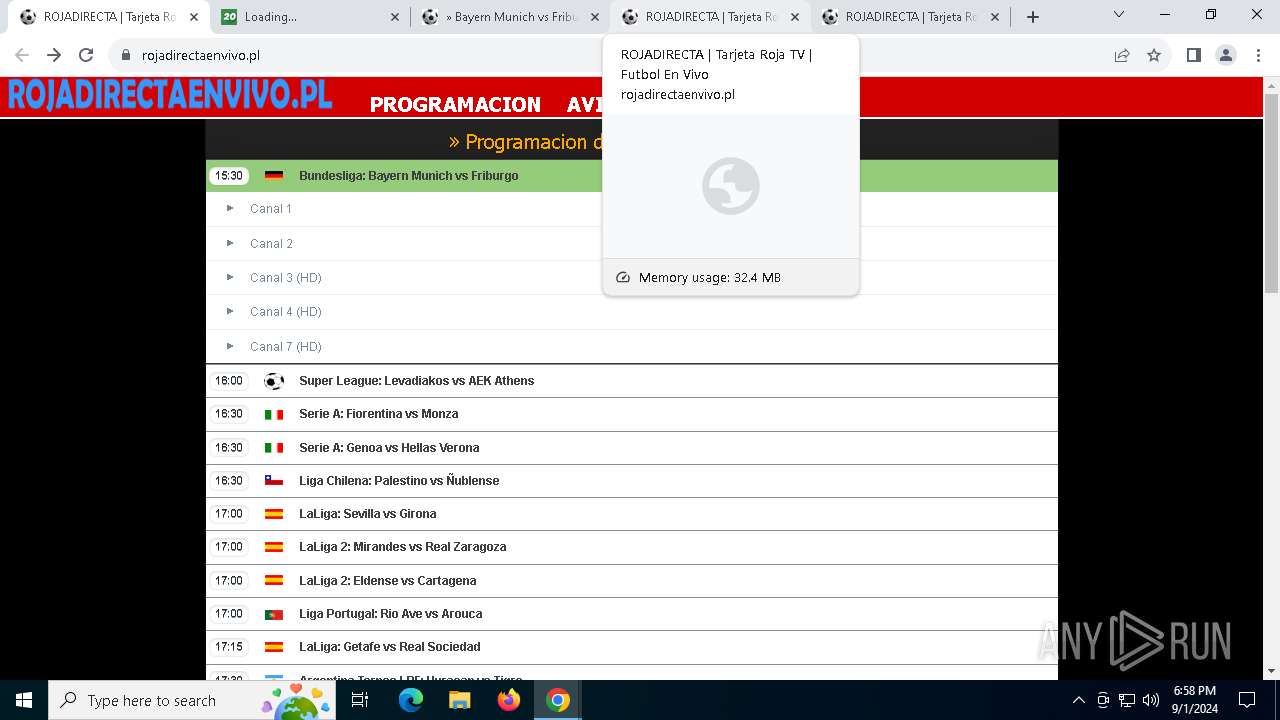This screenshot has width=1280, height=720.
Task: Reload the current page
Action: (86, 55)
